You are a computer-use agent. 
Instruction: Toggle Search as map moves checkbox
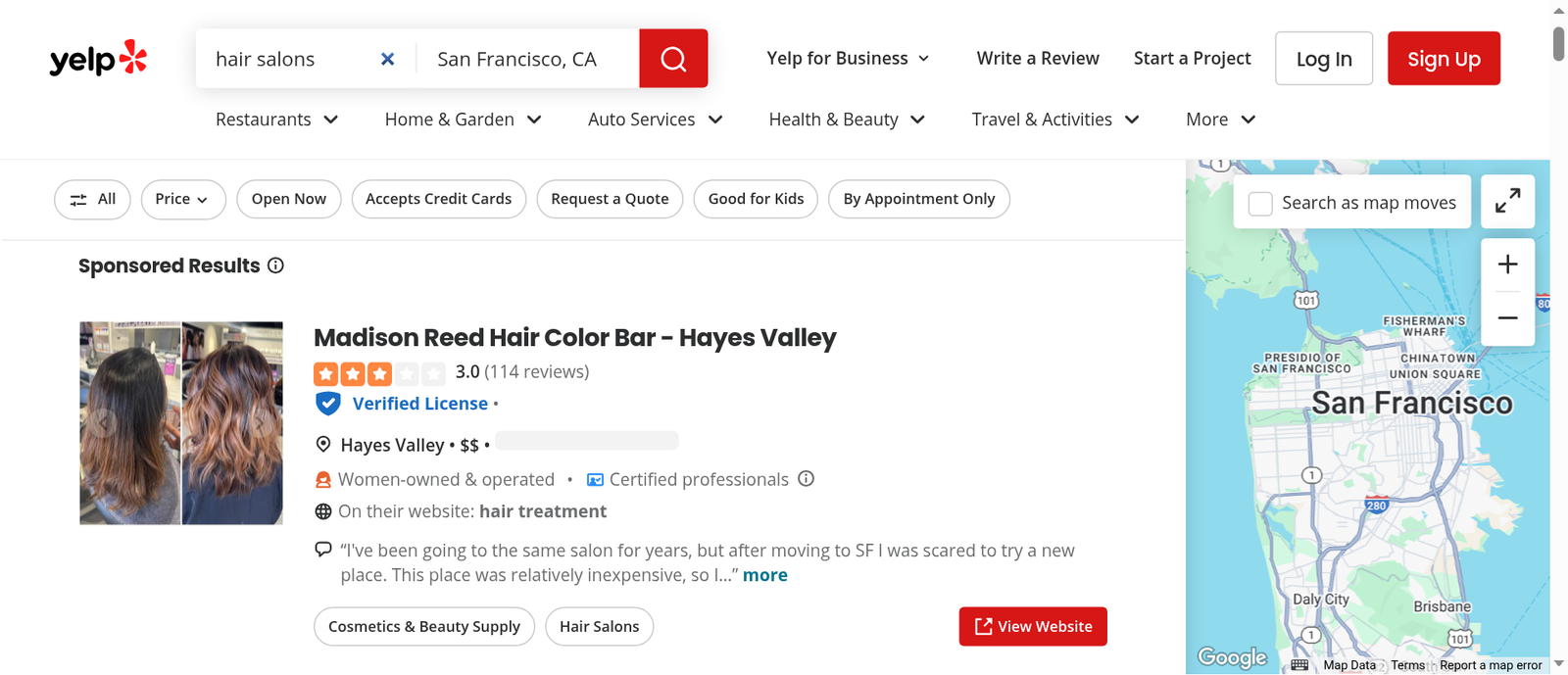[1260, 203]
